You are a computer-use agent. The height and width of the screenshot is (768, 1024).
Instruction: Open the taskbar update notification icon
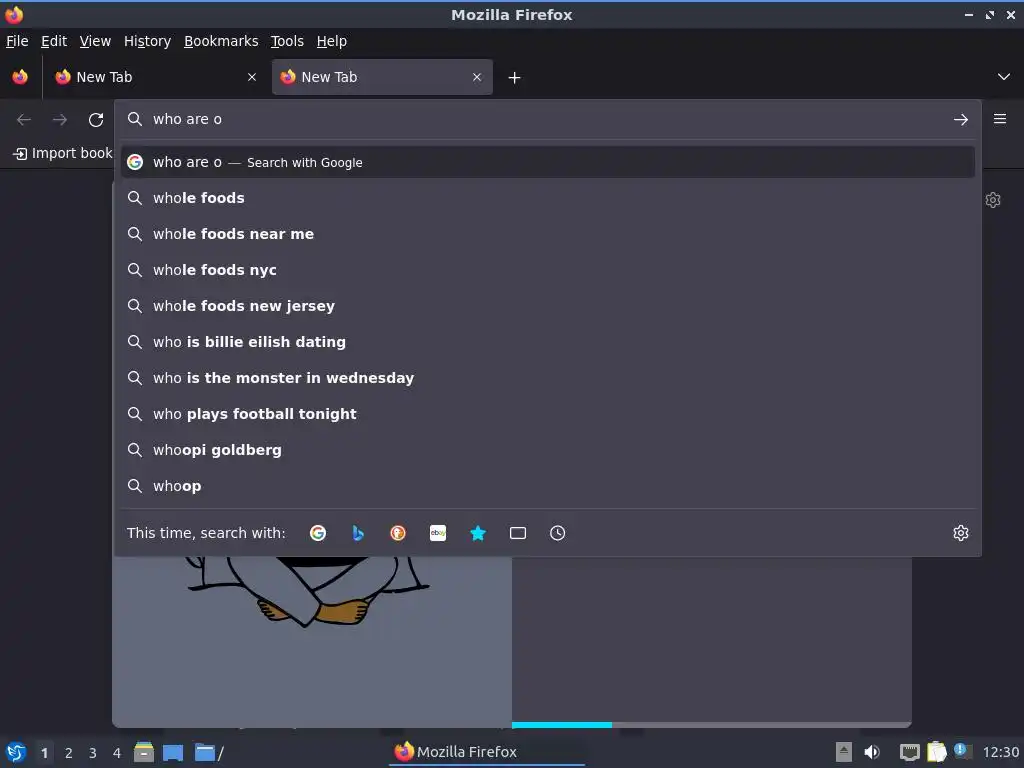[961, 751]
